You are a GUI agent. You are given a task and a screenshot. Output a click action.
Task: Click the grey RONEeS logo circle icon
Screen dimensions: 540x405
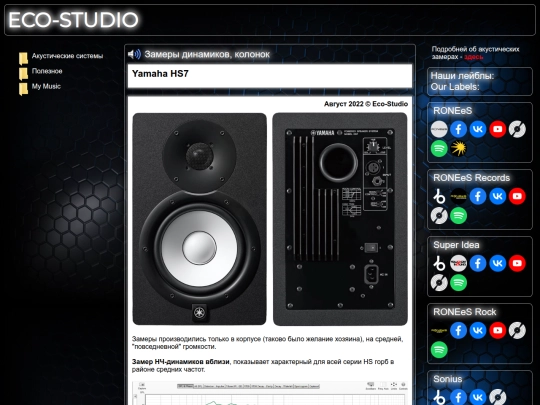[439, 129]
